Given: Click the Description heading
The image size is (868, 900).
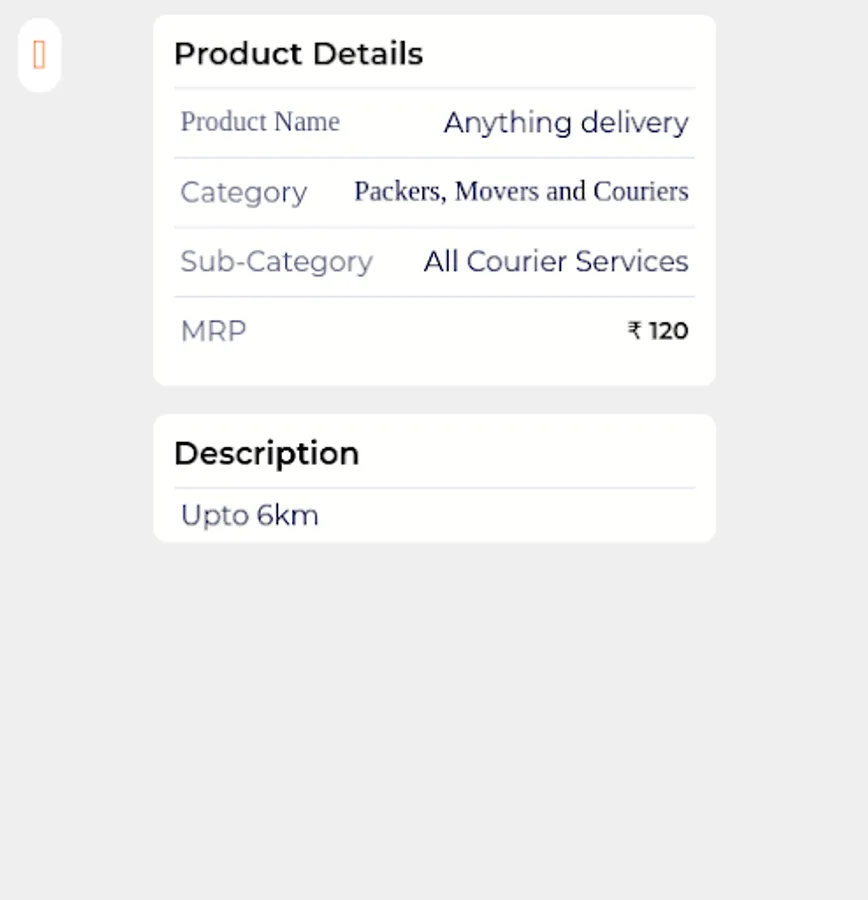Looking at the screenshot, I should coord(266,453).
